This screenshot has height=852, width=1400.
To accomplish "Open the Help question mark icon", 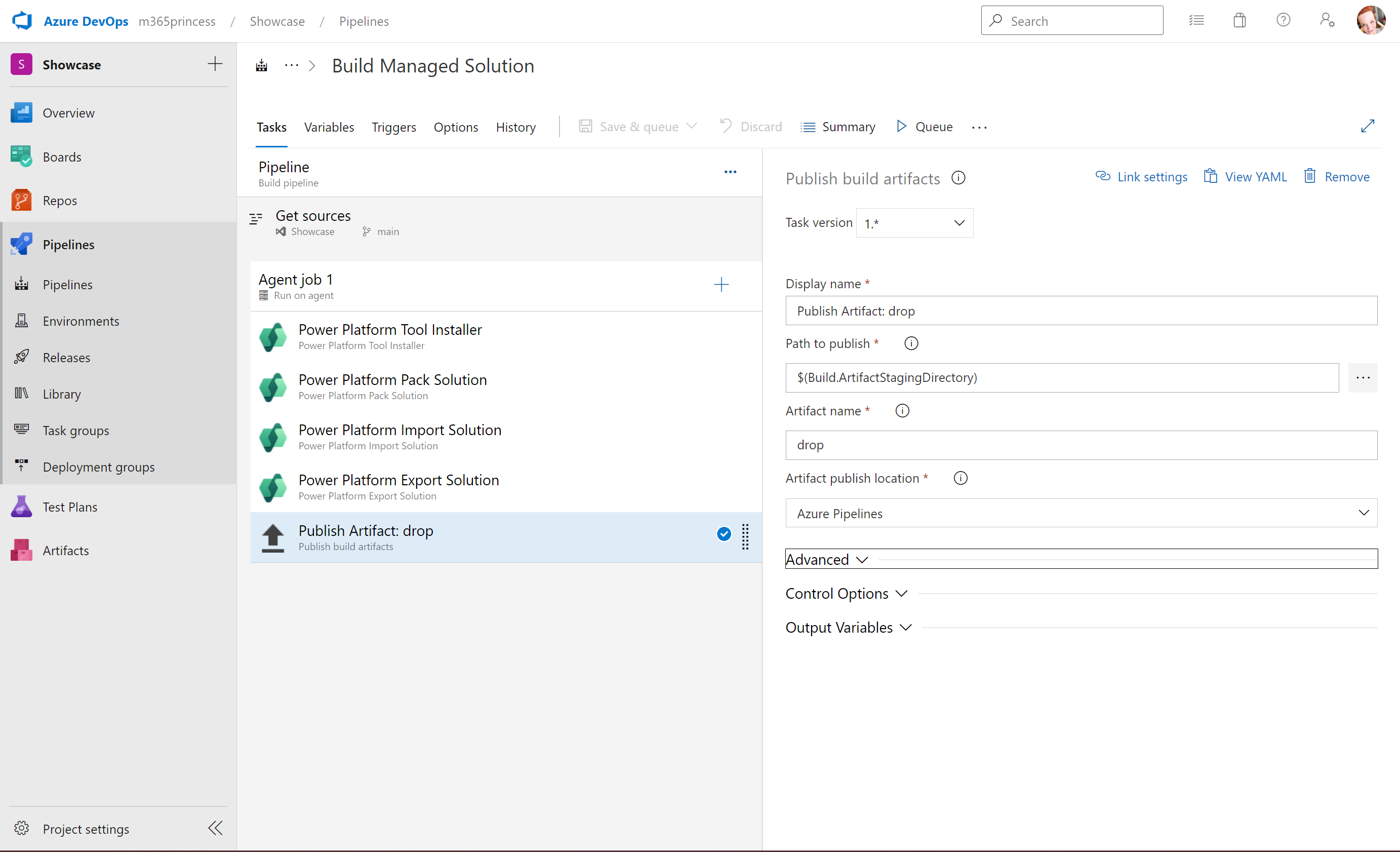I will (x=1283, y=20).
